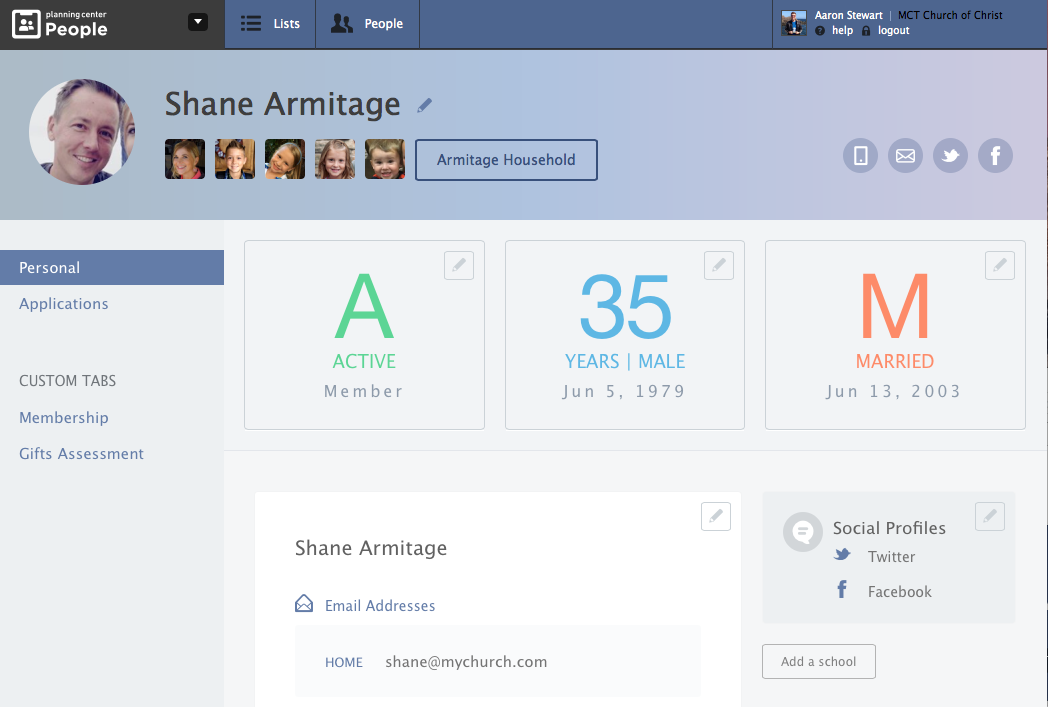
Task: Go to the People tab
Action: (x=367, y=24)
